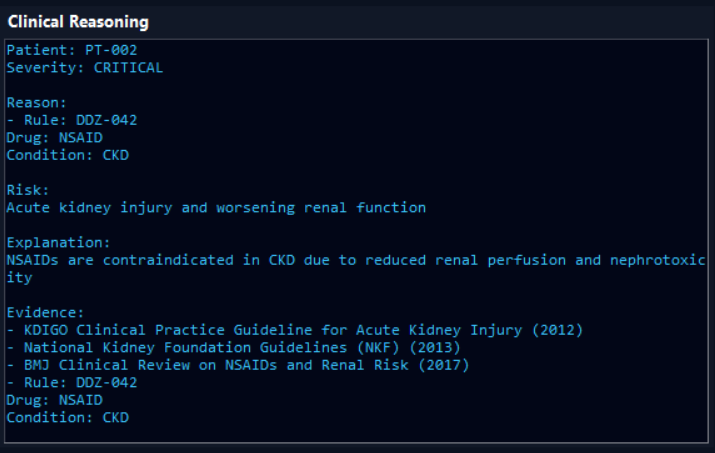Click the Acute kidney injury risk text
715x453 pixels.
[x=216, y=208]
